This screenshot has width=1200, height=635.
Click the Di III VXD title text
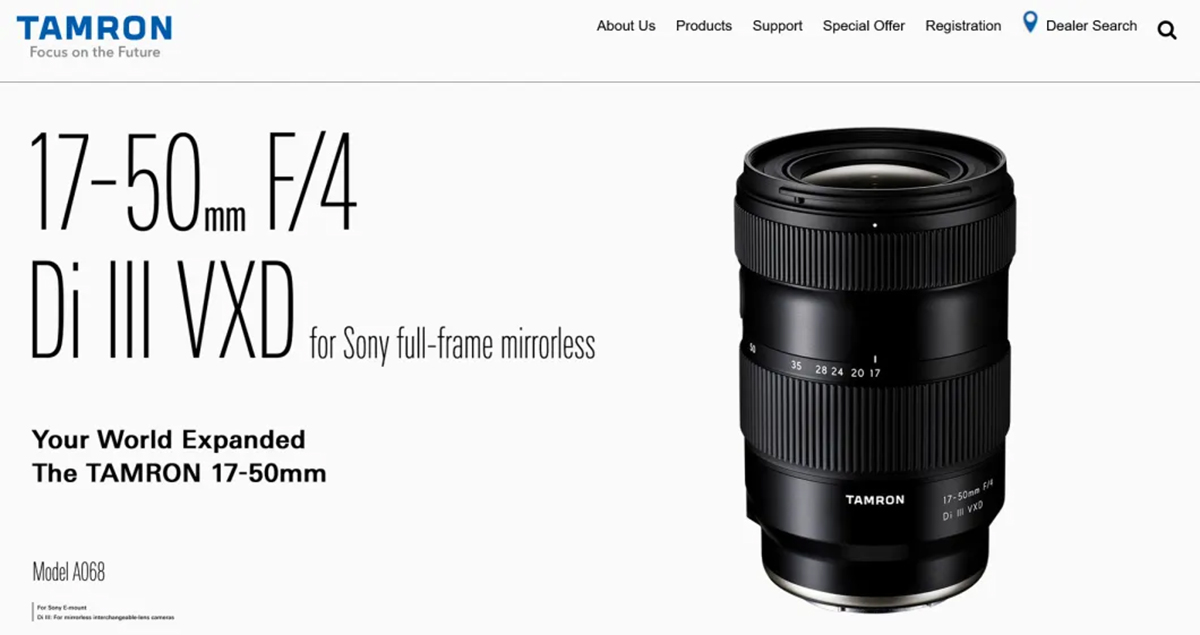tap(163, 309)
